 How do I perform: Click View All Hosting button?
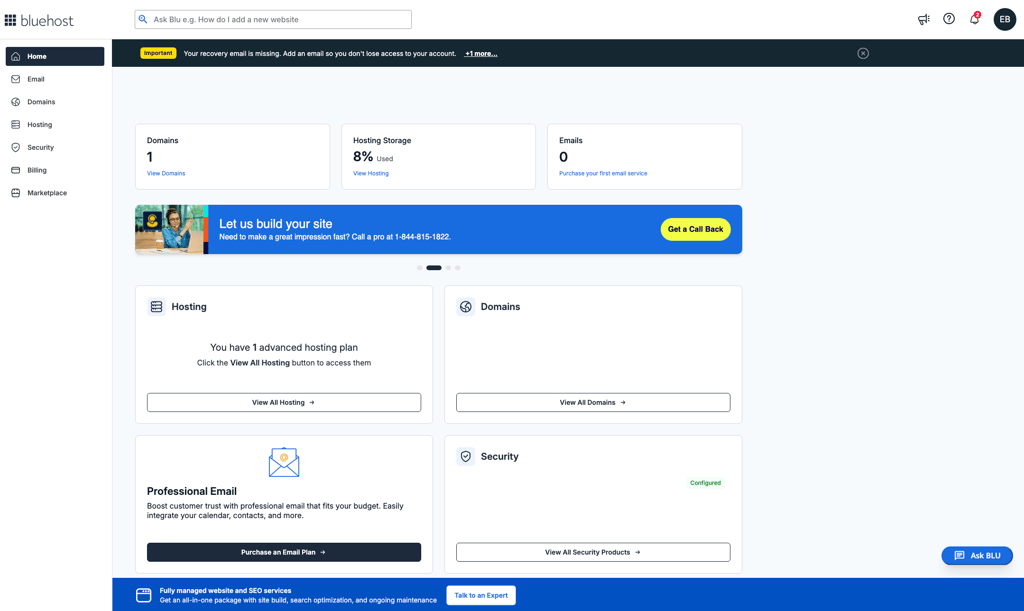[x=283, y=402]
